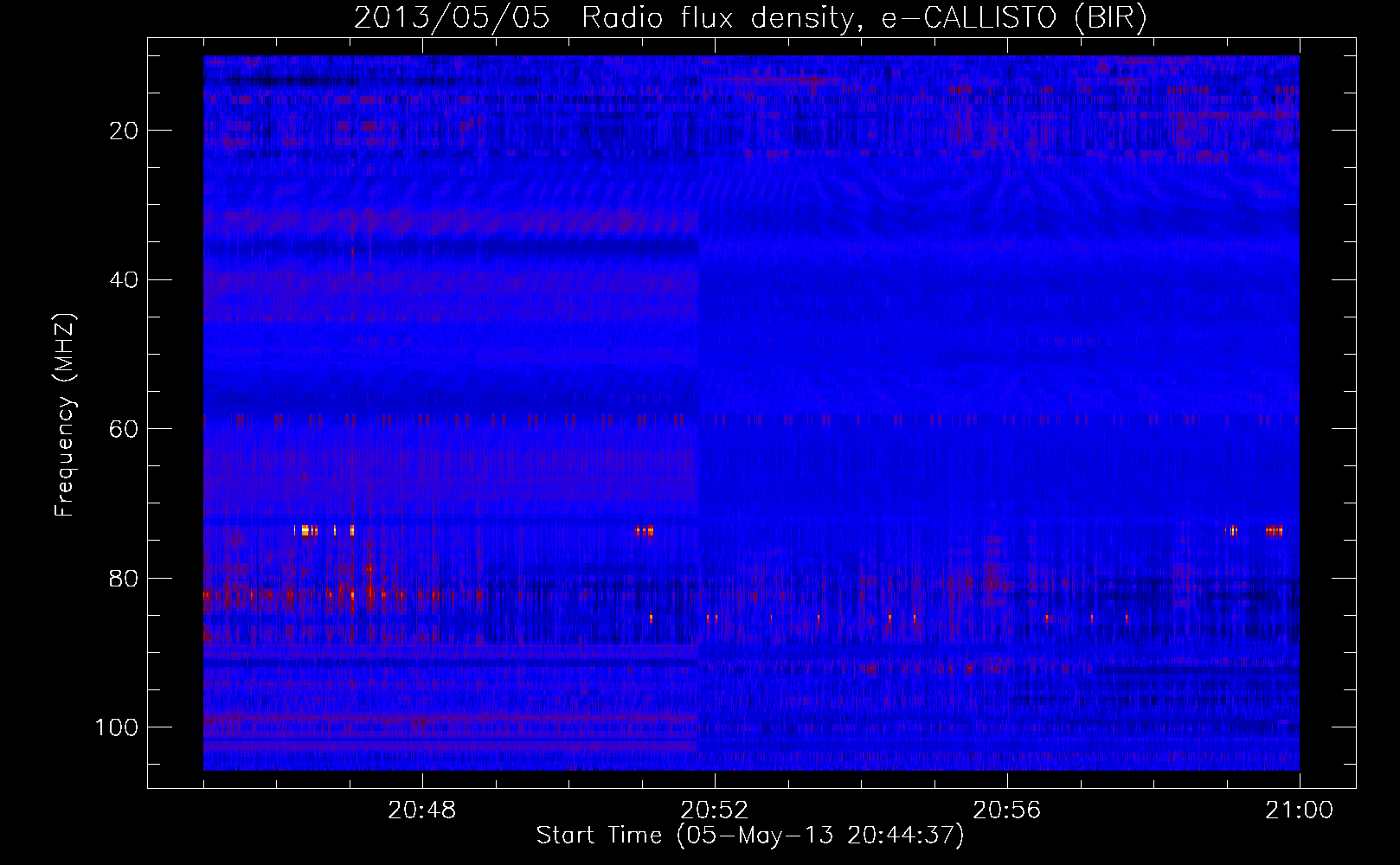Select the 20:48 time tick label

(422, 811)
